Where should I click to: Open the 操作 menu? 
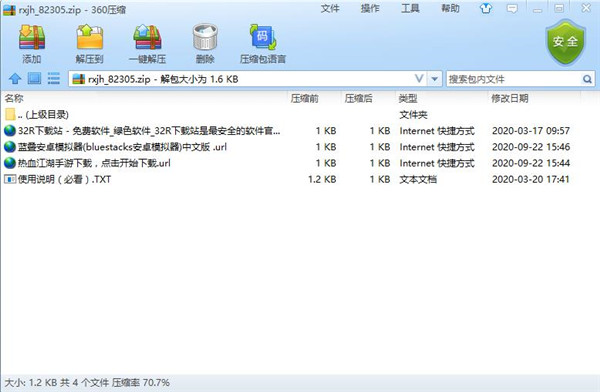point(370,8)
